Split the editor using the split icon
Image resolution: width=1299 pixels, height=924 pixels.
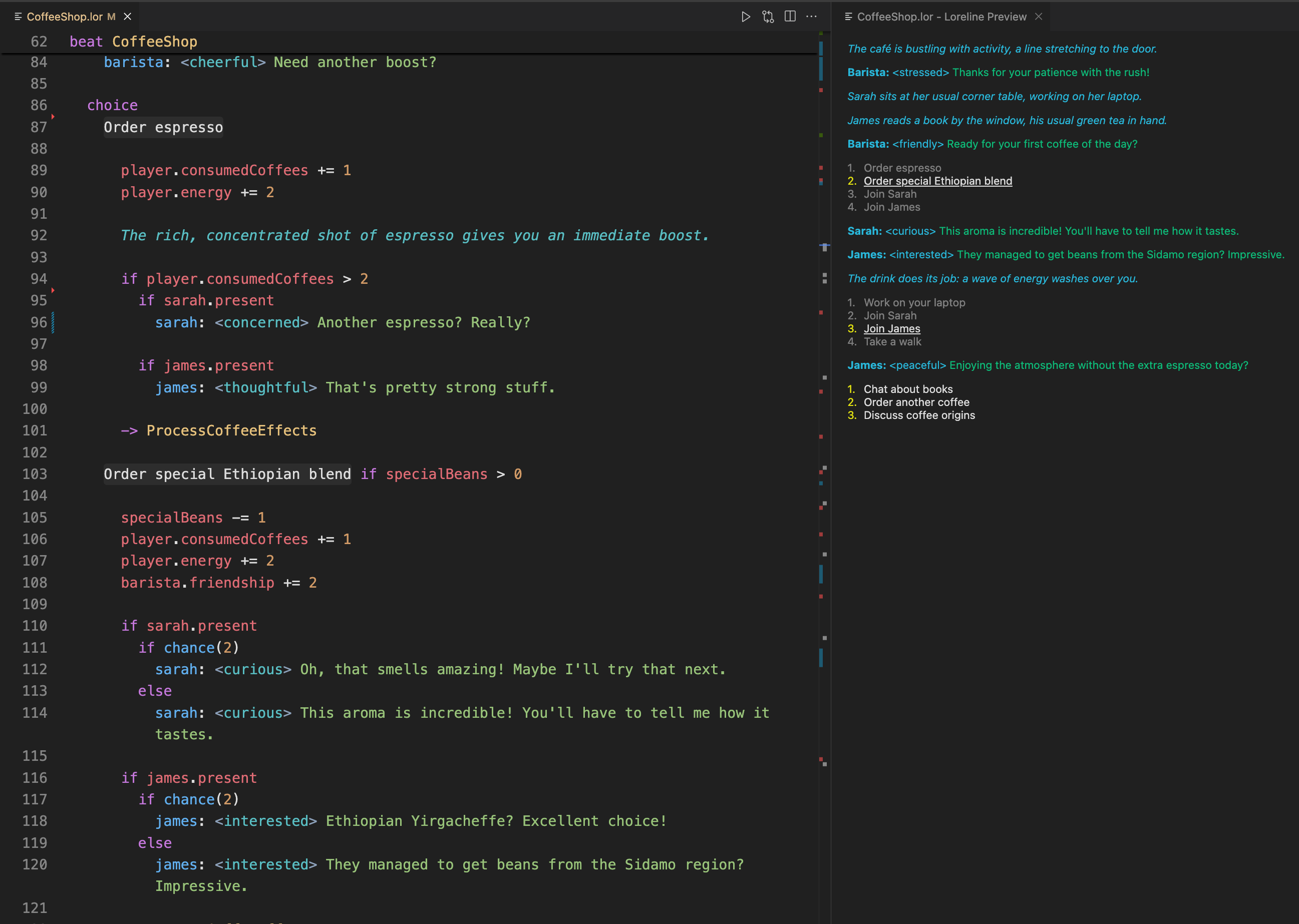[790, 17]
